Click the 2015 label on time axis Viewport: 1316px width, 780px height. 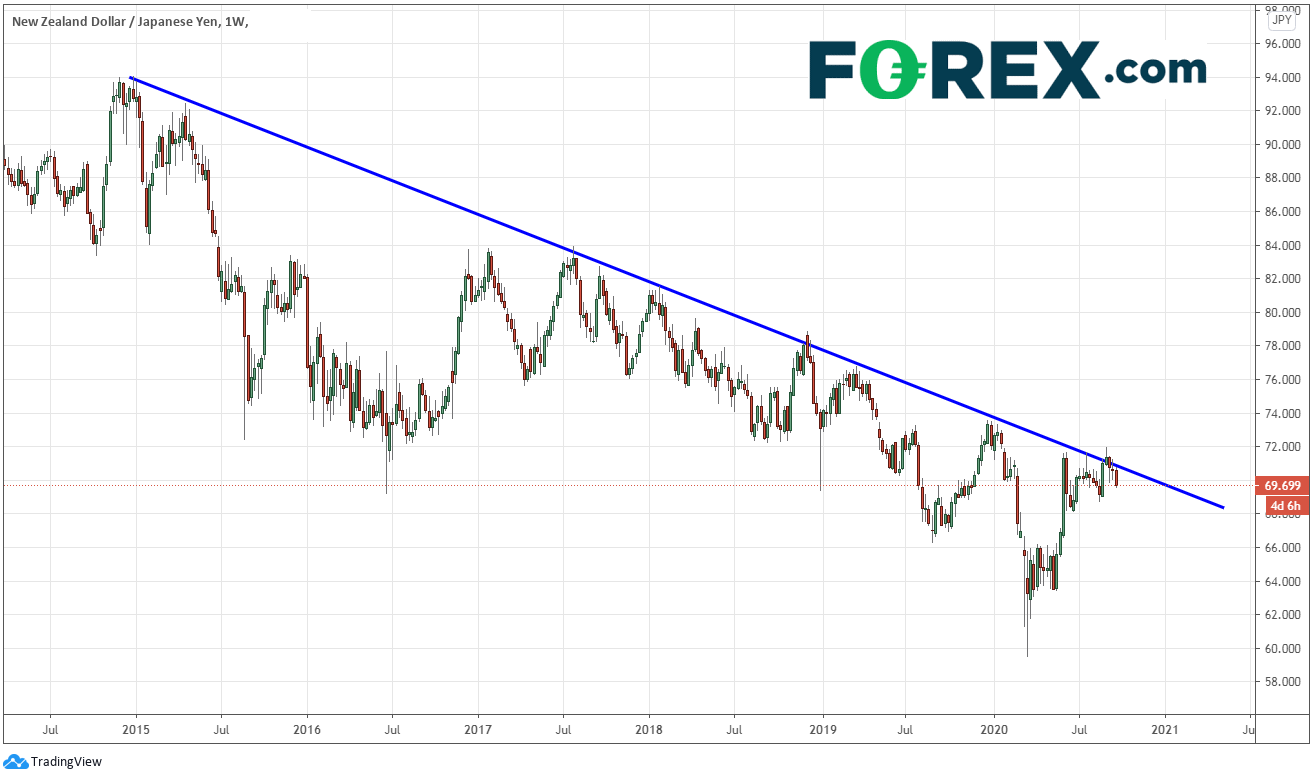135,731
